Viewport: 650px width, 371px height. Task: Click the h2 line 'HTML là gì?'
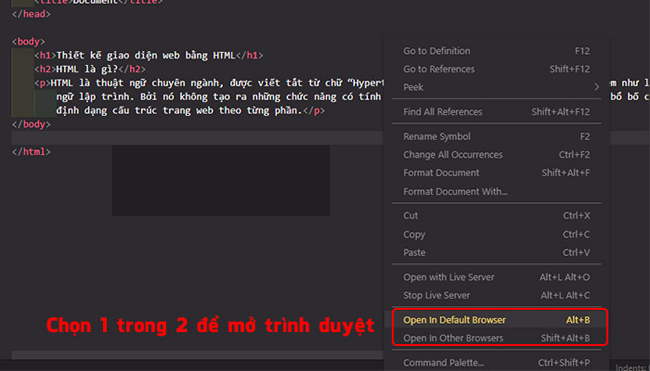(x=90, y=69)
